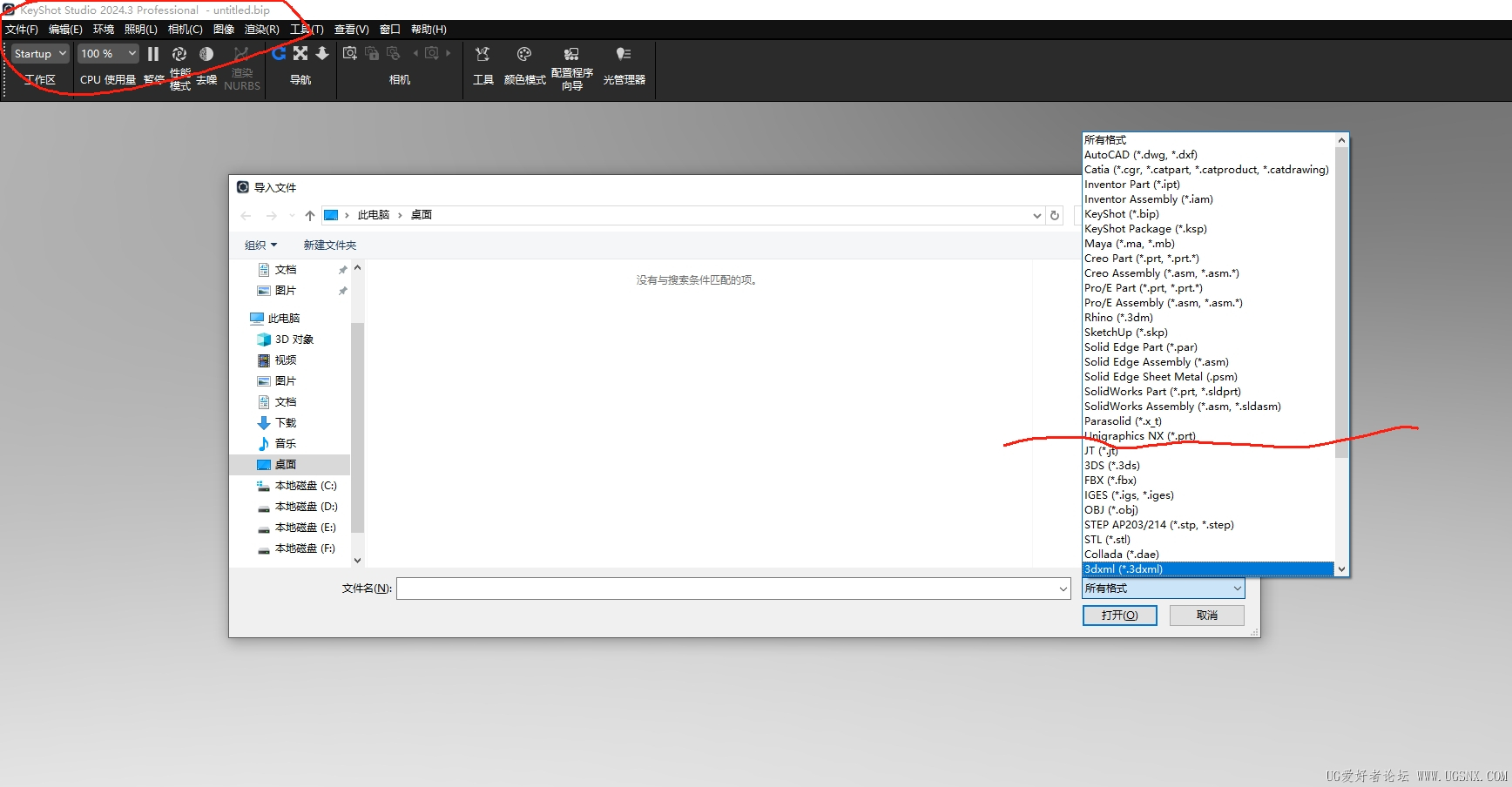Screen dimensions: 1512x787
Task: Click the Up one level arrow
Action: tap(310, 216)
